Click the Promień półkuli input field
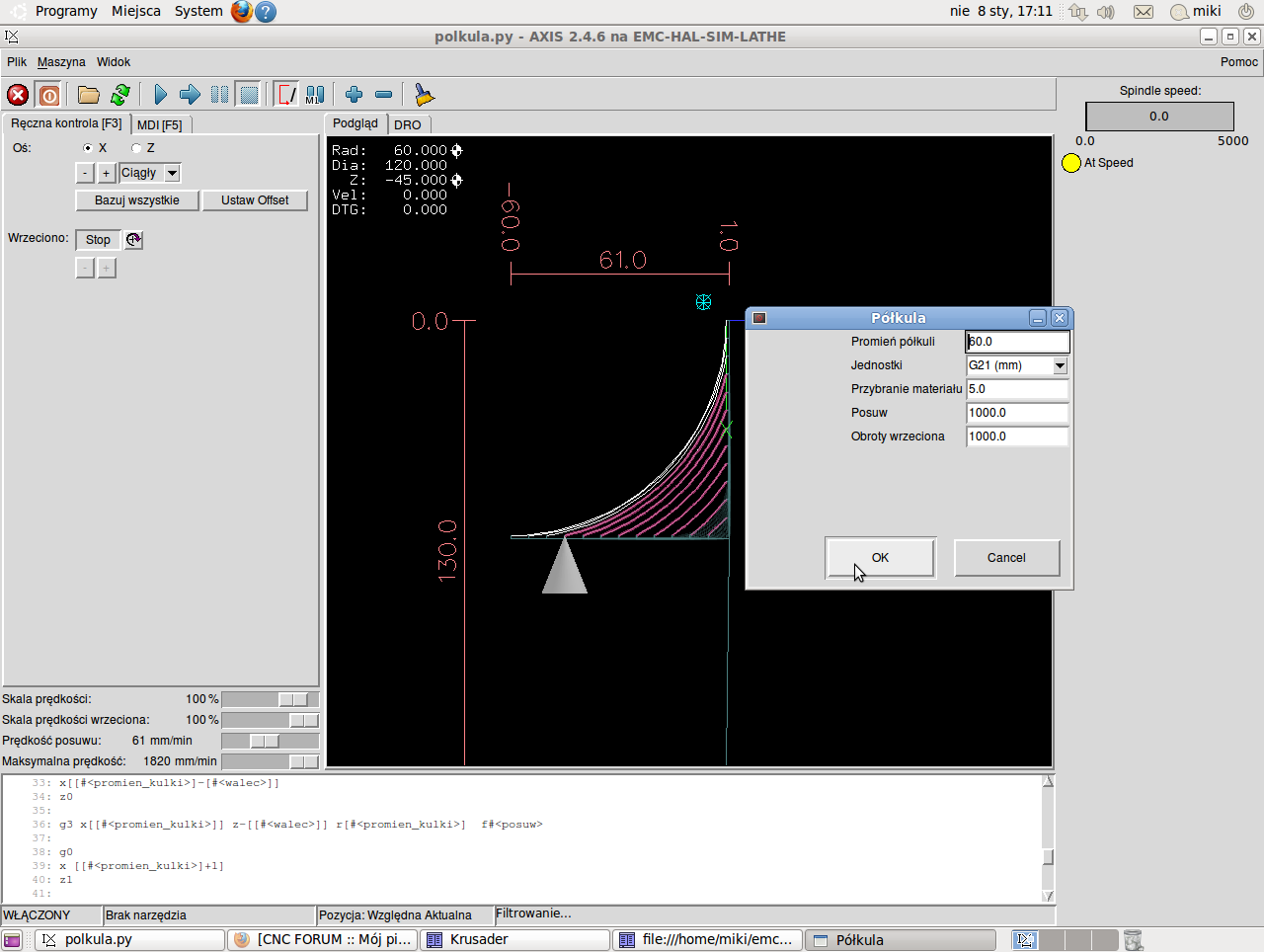 (x=1017, y=342)
